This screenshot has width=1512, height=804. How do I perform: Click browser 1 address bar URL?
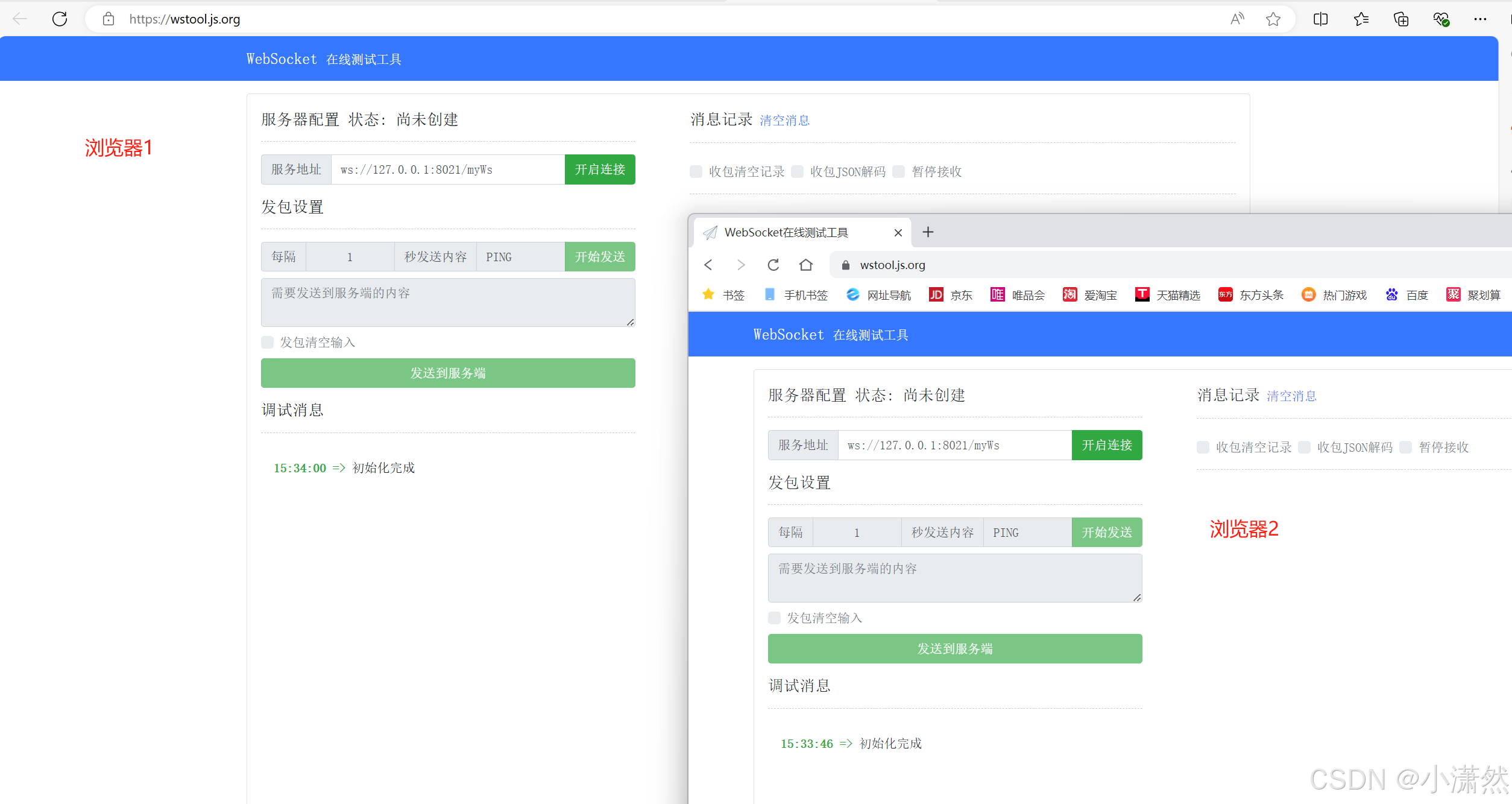(184, 19)
